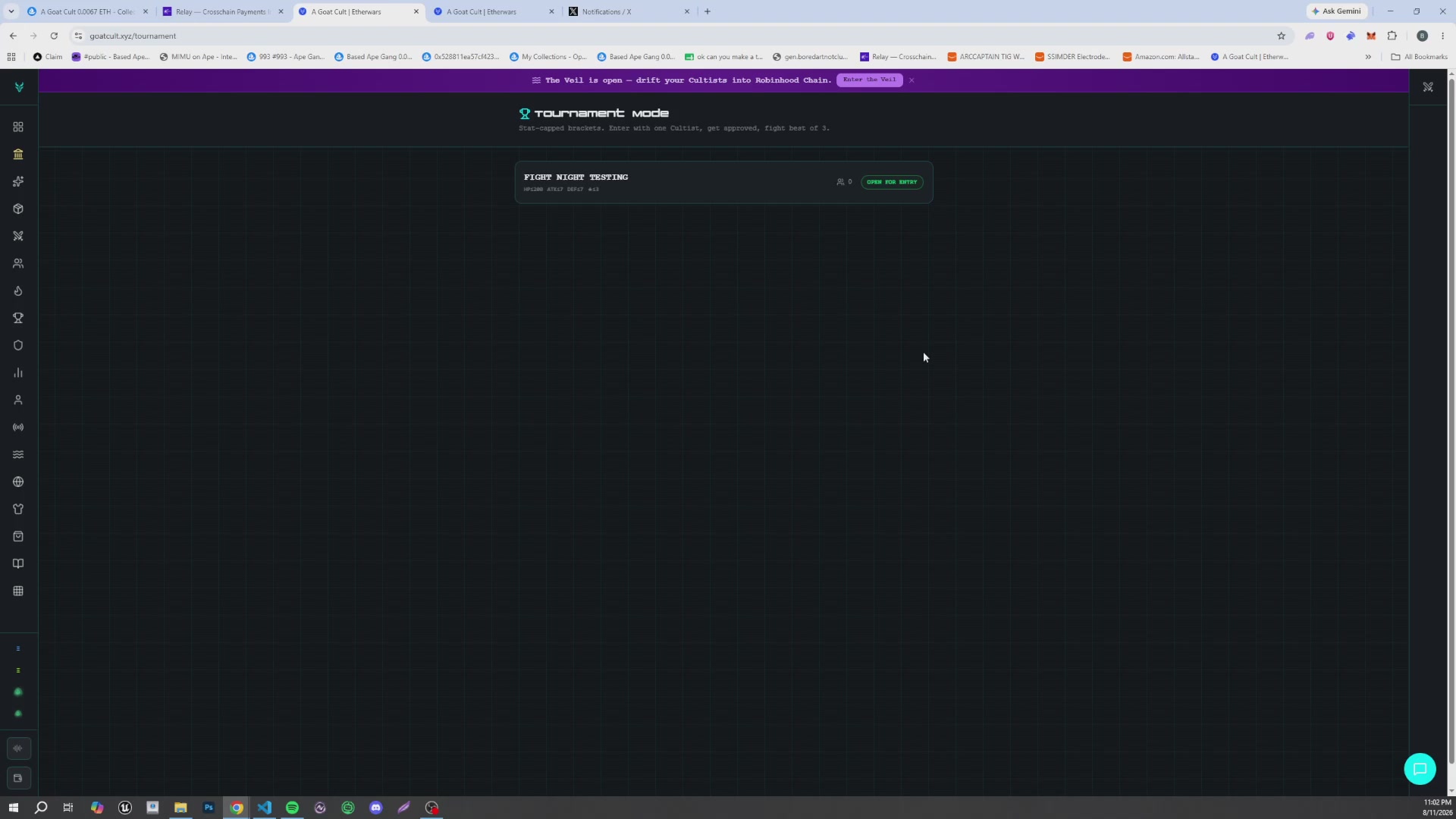Switch to Relay Crosschain Payments tab
Viewport: 1456px width, 819px height.
tap(224, 11)
